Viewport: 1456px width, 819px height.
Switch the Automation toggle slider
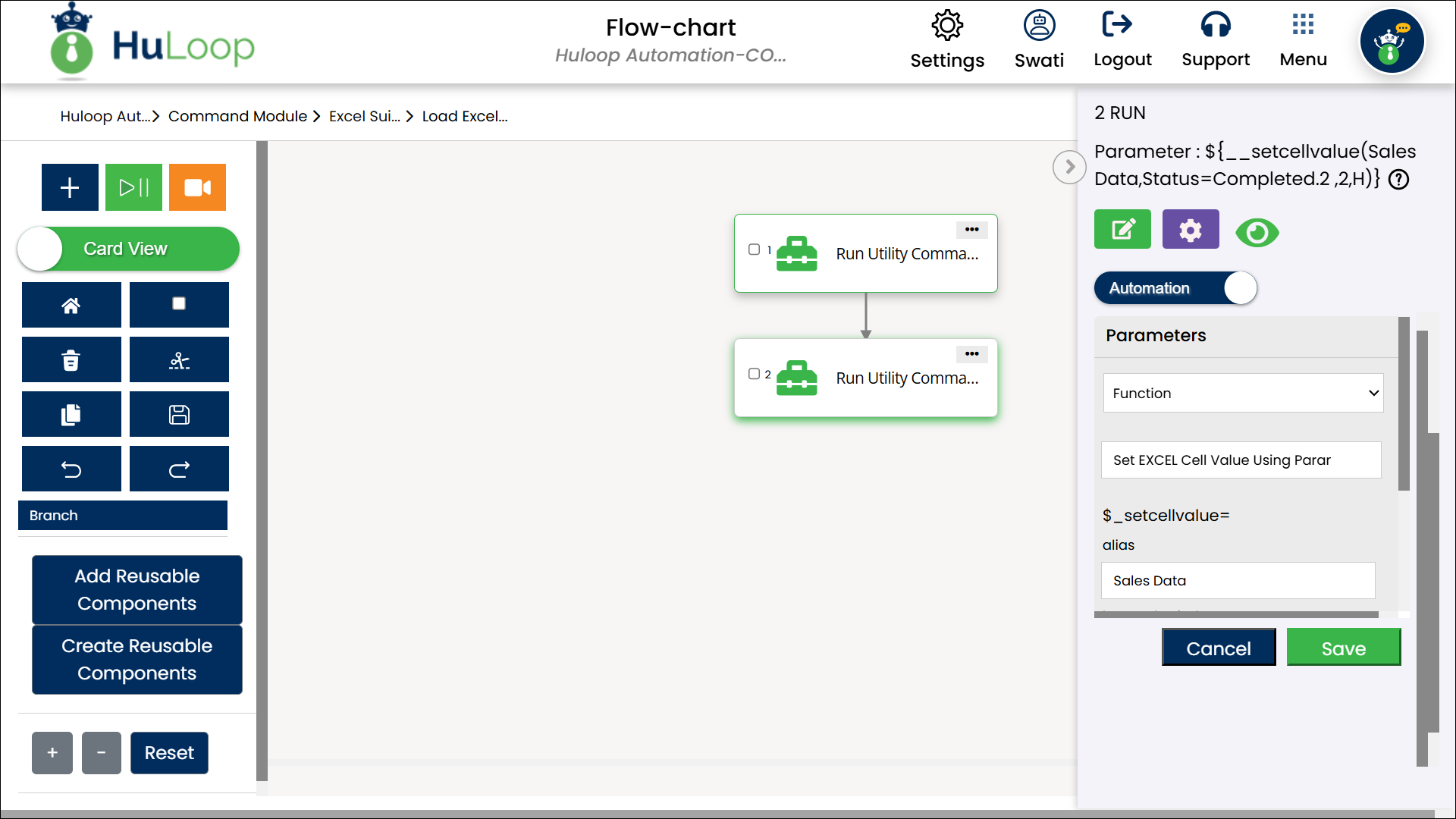click(x=1175, y=288)
